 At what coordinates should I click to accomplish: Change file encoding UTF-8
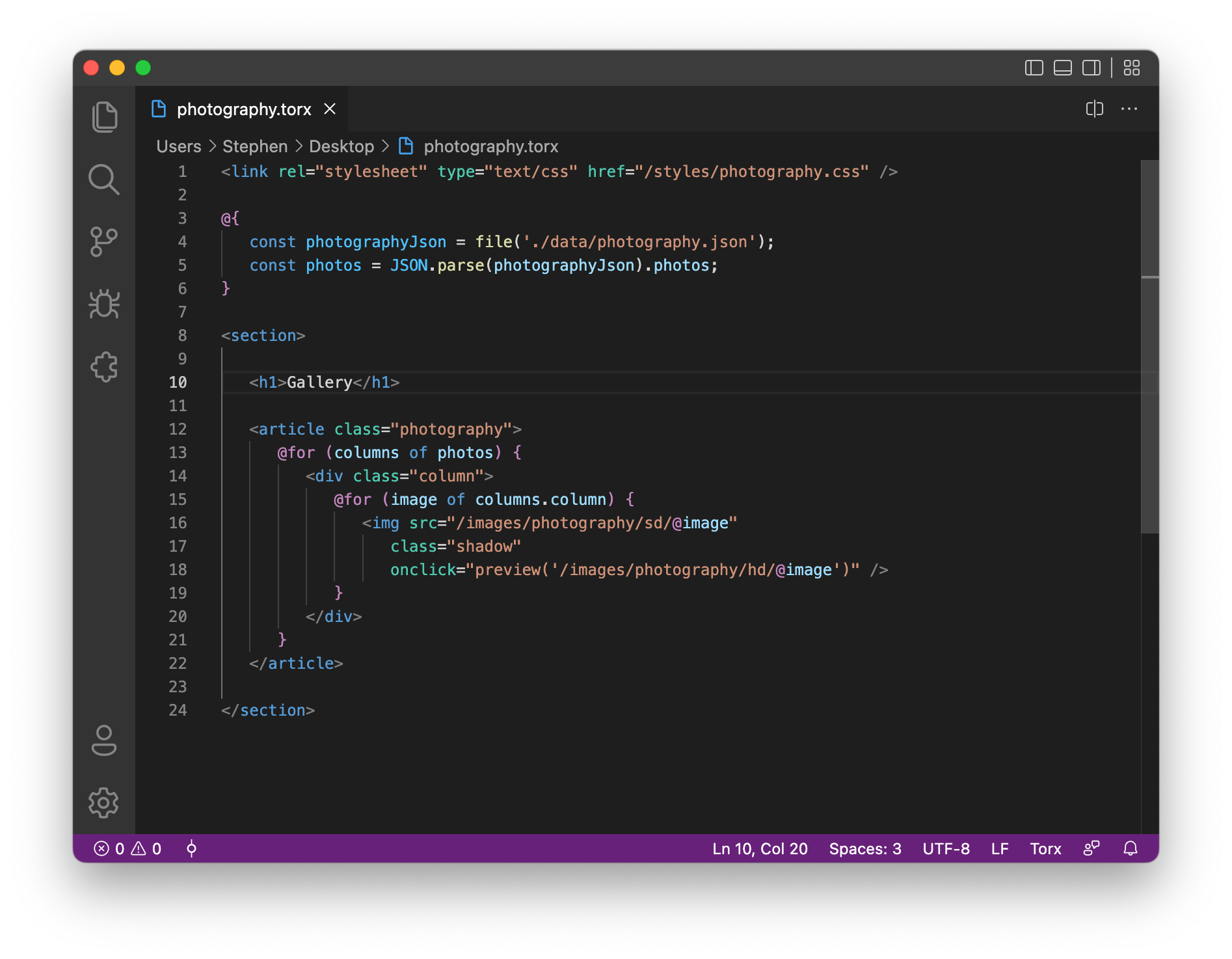[x=946, y=848]
